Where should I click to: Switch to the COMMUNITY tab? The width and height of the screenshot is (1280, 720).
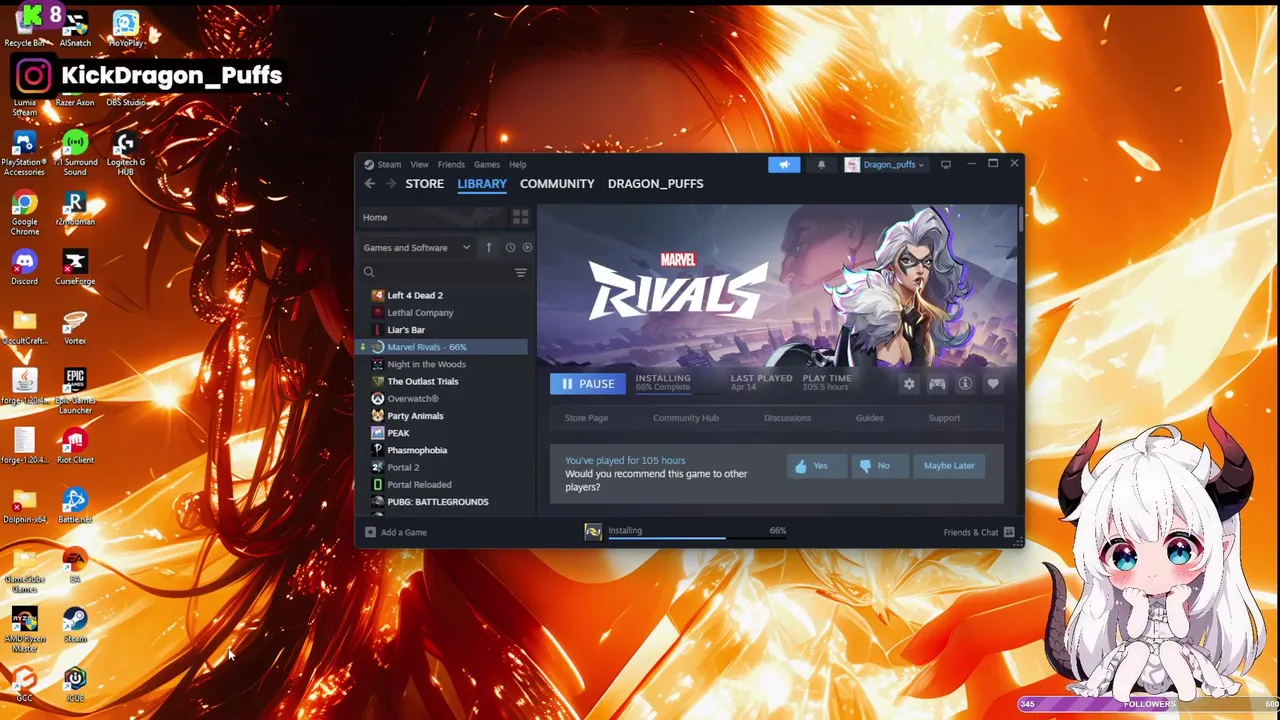(557, 184)
